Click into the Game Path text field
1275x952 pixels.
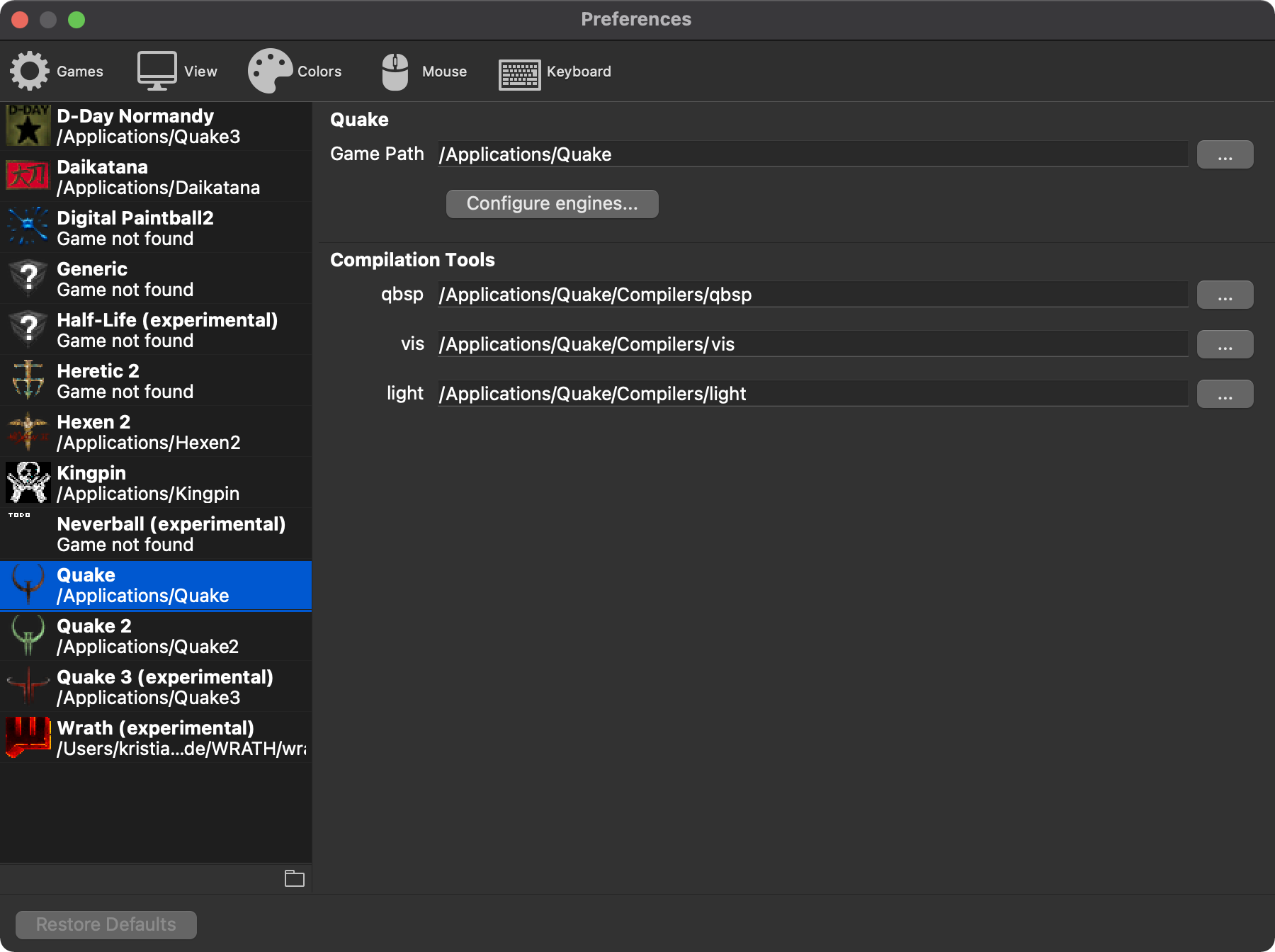click(x=812, y=154)
